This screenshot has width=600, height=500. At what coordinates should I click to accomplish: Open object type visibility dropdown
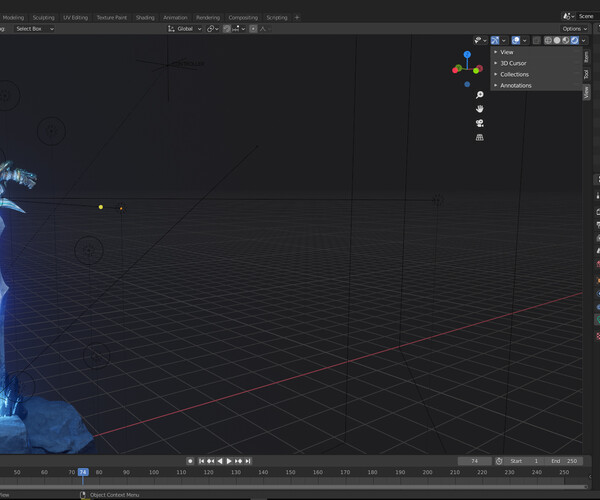coord(481,40)
